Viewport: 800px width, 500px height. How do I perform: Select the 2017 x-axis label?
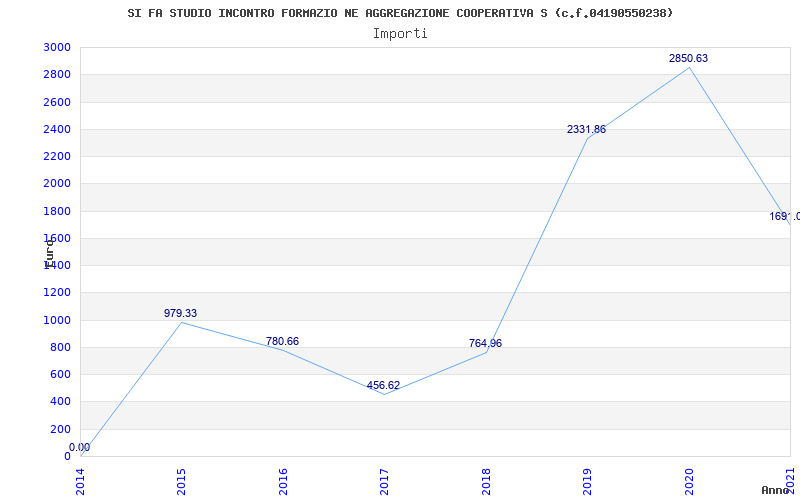pyautogui.click(x=384, y=482)
